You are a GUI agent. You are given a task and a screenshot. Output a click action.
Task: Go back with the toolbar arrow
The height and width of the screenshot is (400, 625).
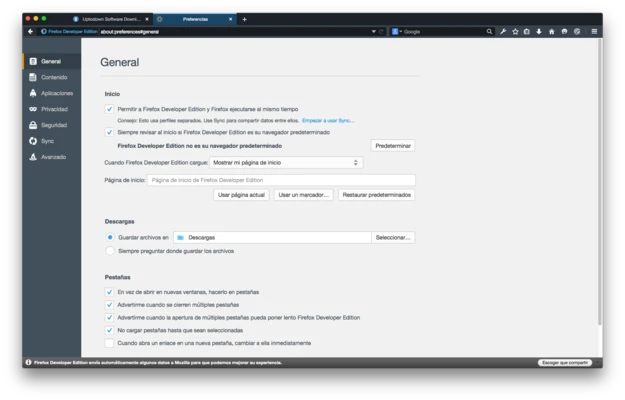[31, 31]
